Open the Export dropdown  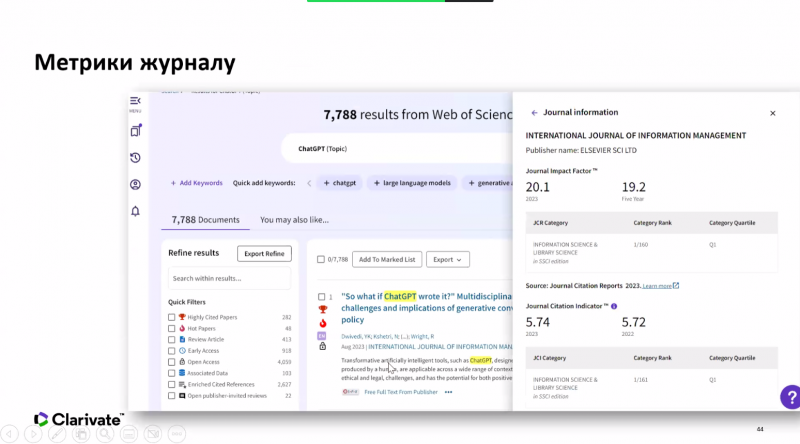click(x=447, y=259)
